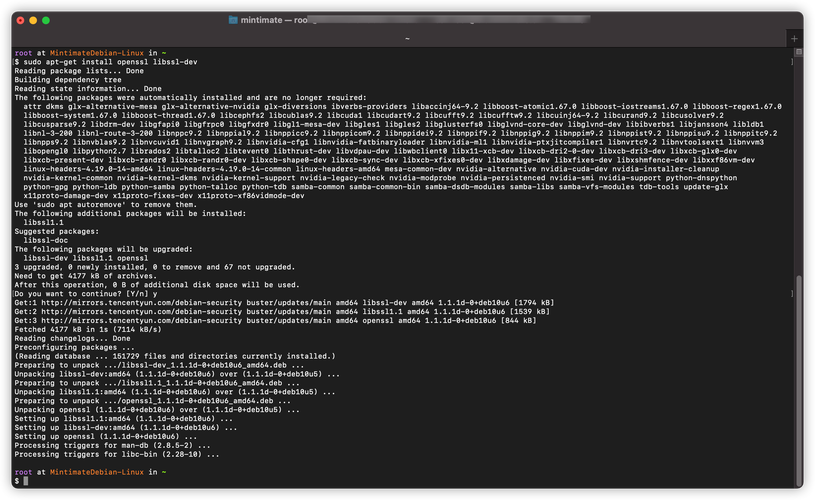Click 'Need to get 4177 kB of archives.'
Screen dimensions: 815x500
click(x=86, y=275)
